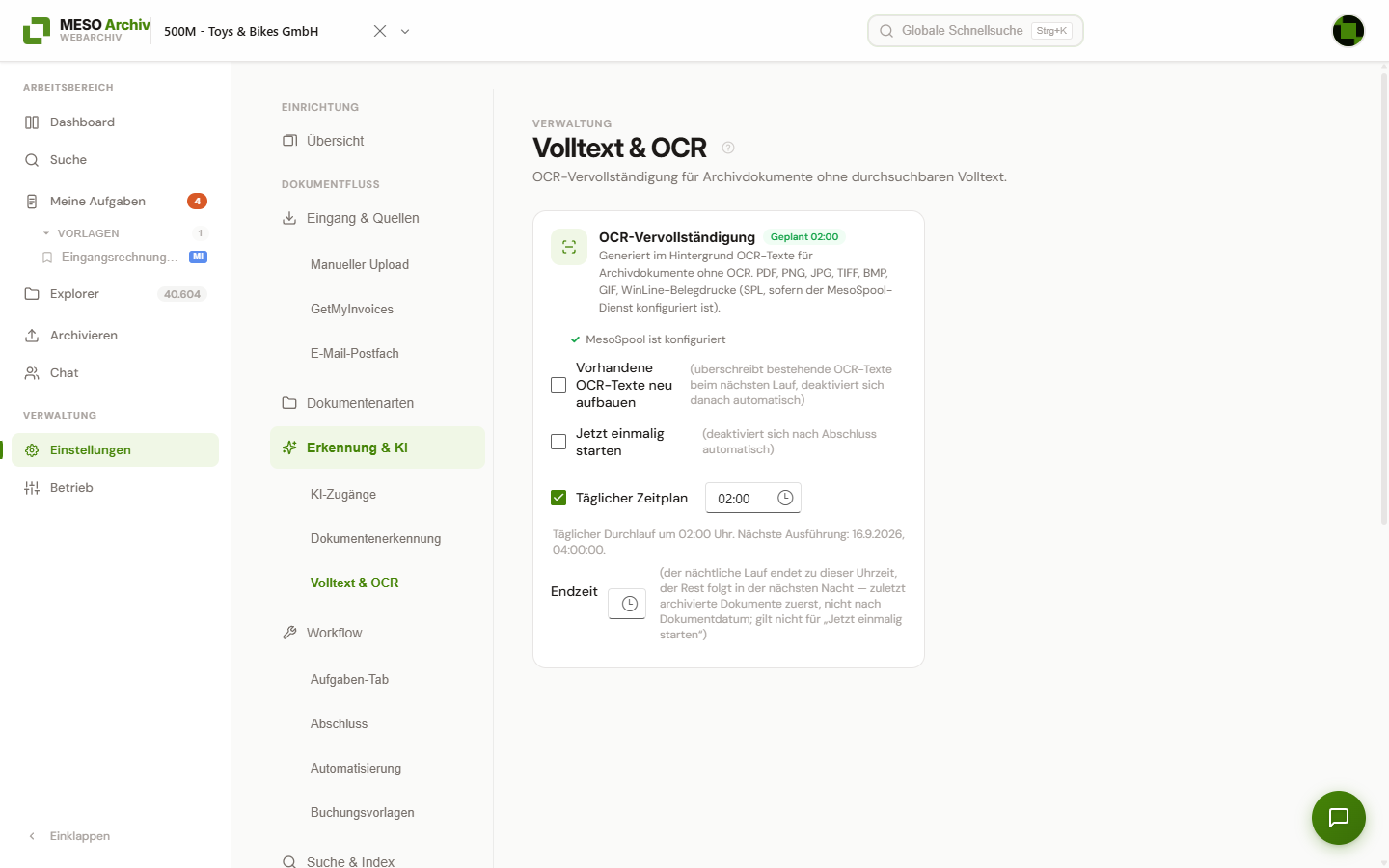This screenshot has height=868, width=1389.
Task: Click the Geplant 02:00 status badge
Action: point(804,236)
